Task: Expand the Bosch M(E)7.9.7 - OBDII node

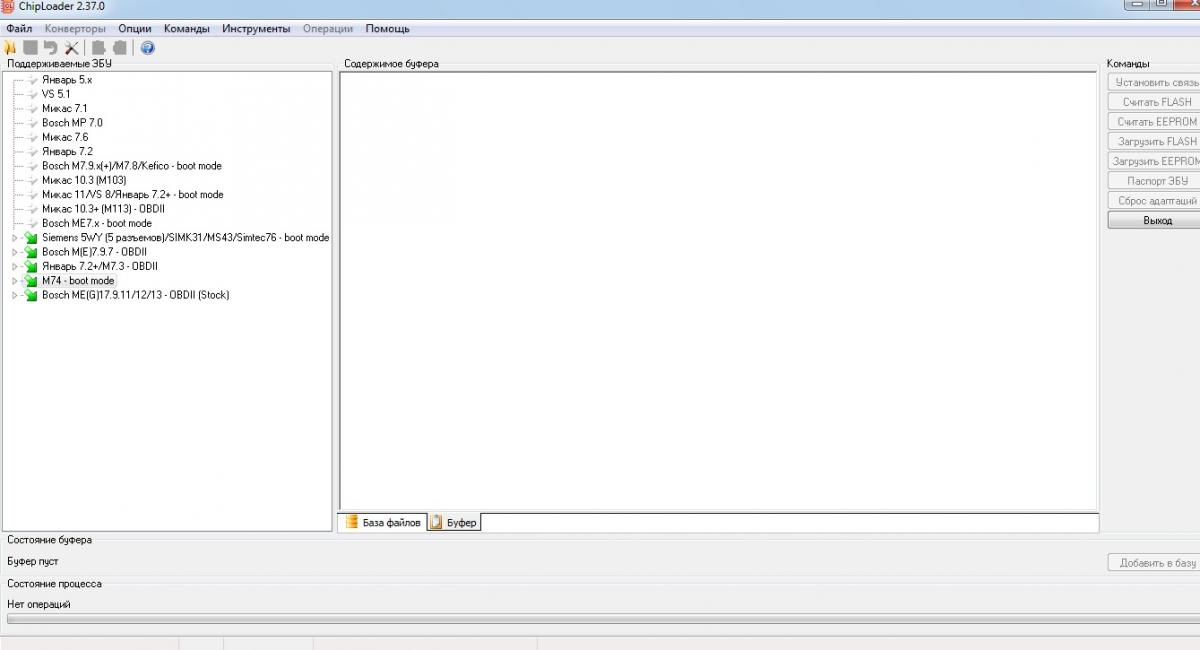Action: tap(15, 252)
